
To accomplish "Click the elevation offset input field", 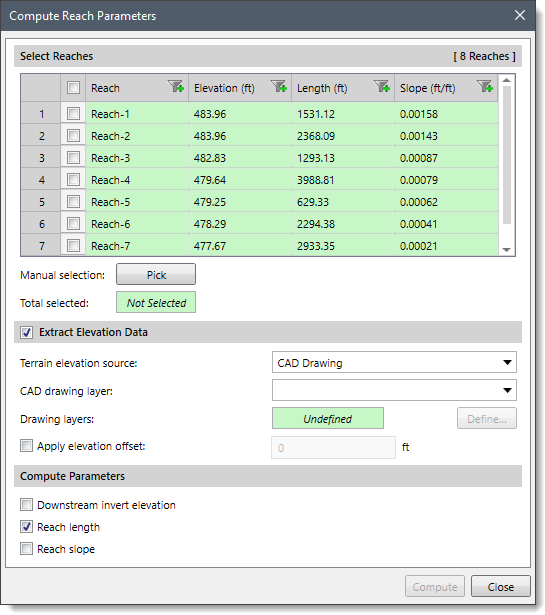I will click(333, 448).
